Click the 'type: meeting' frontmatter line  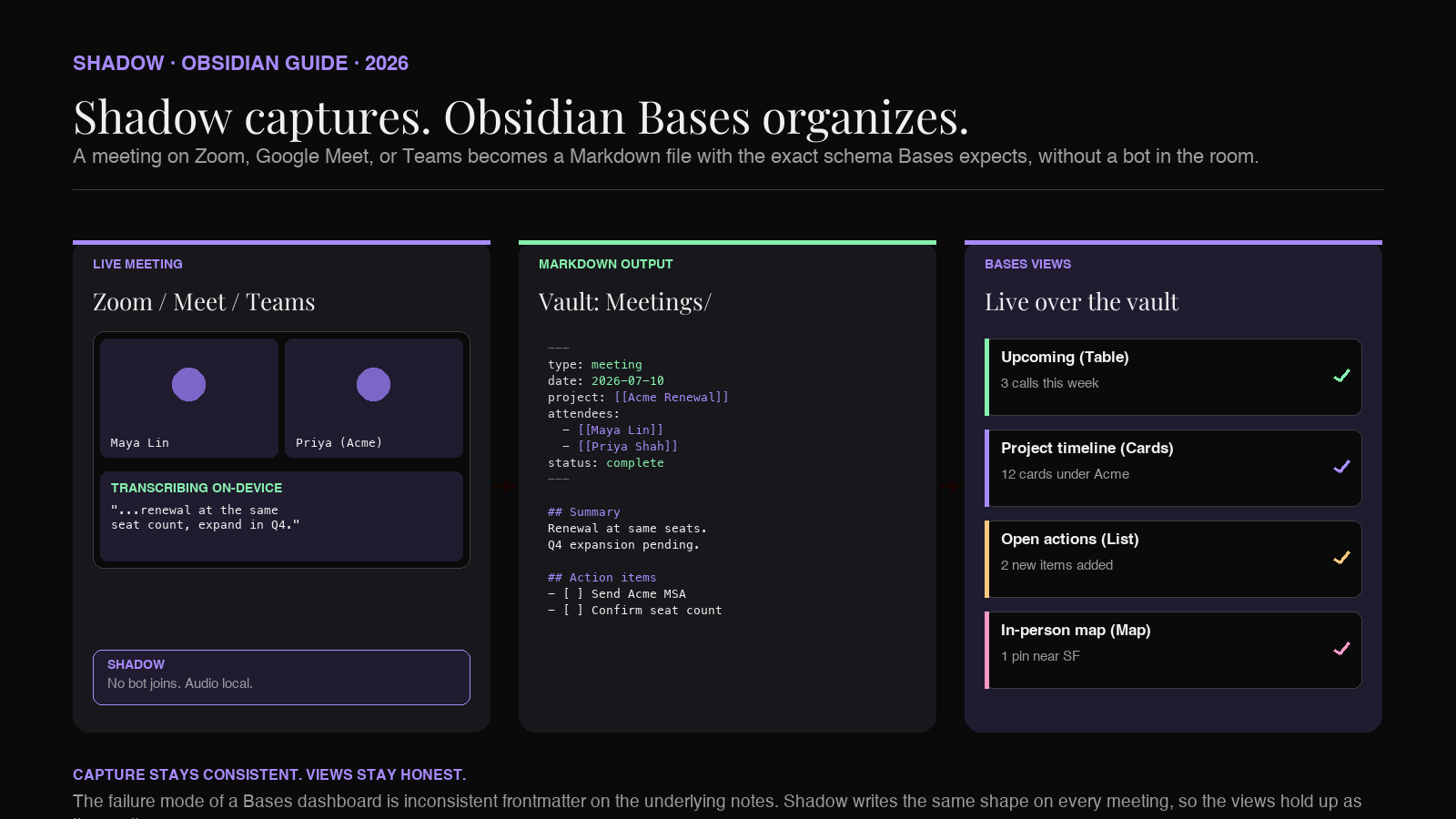(595, 364)
